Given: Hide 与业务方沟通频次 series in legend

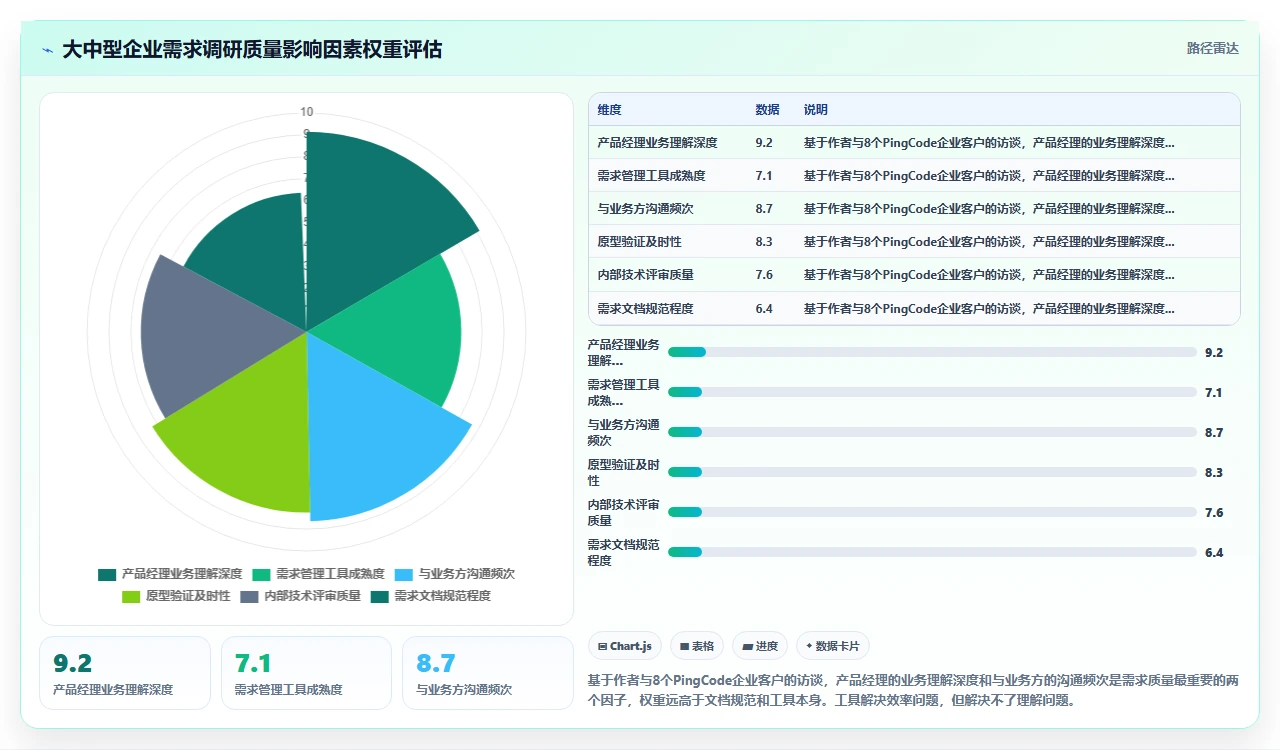Looking at the screenshot, I should point(454,574).
